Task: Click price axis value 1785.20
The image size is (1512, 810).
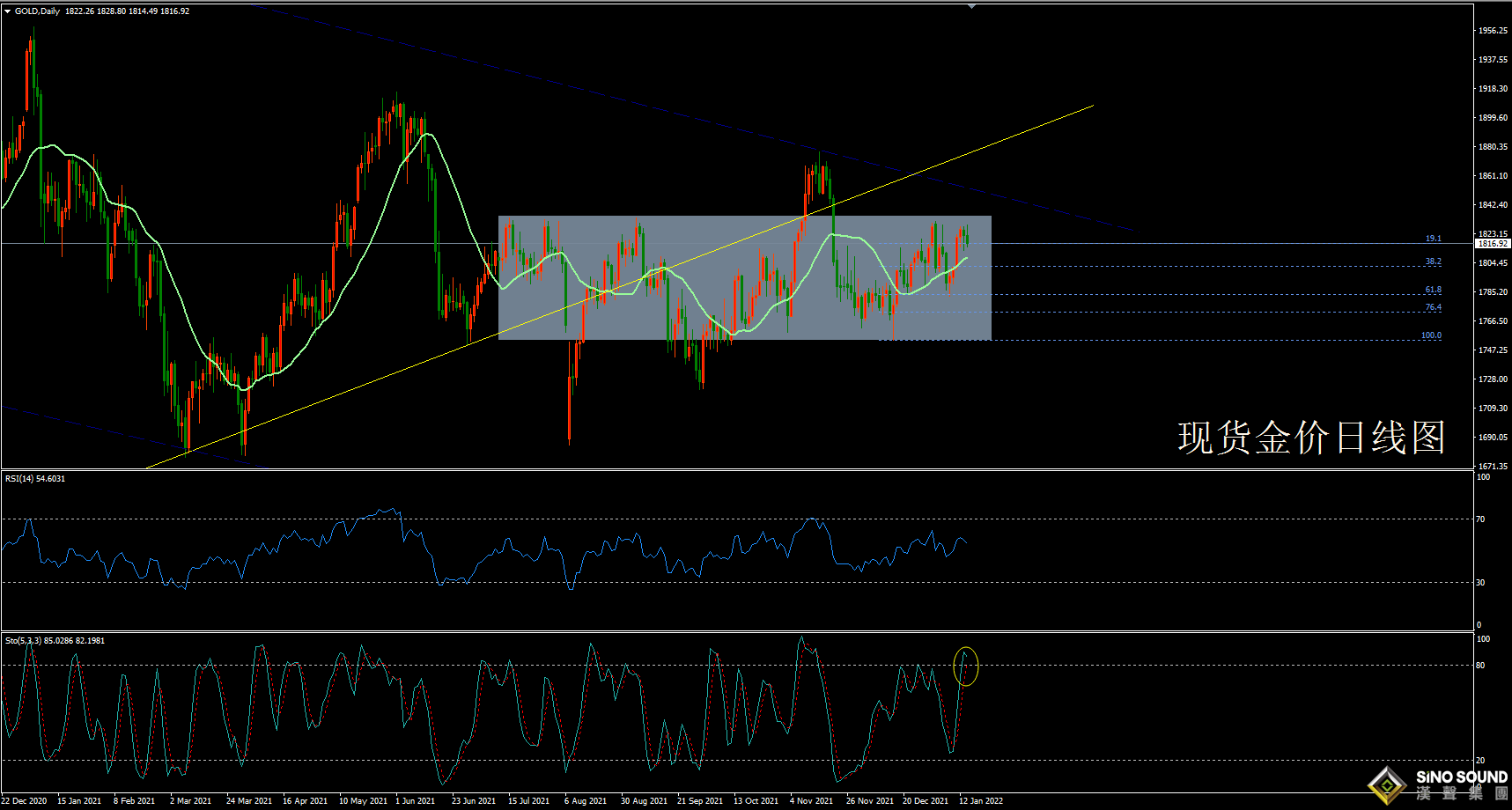Action: tap(1493, 292)
